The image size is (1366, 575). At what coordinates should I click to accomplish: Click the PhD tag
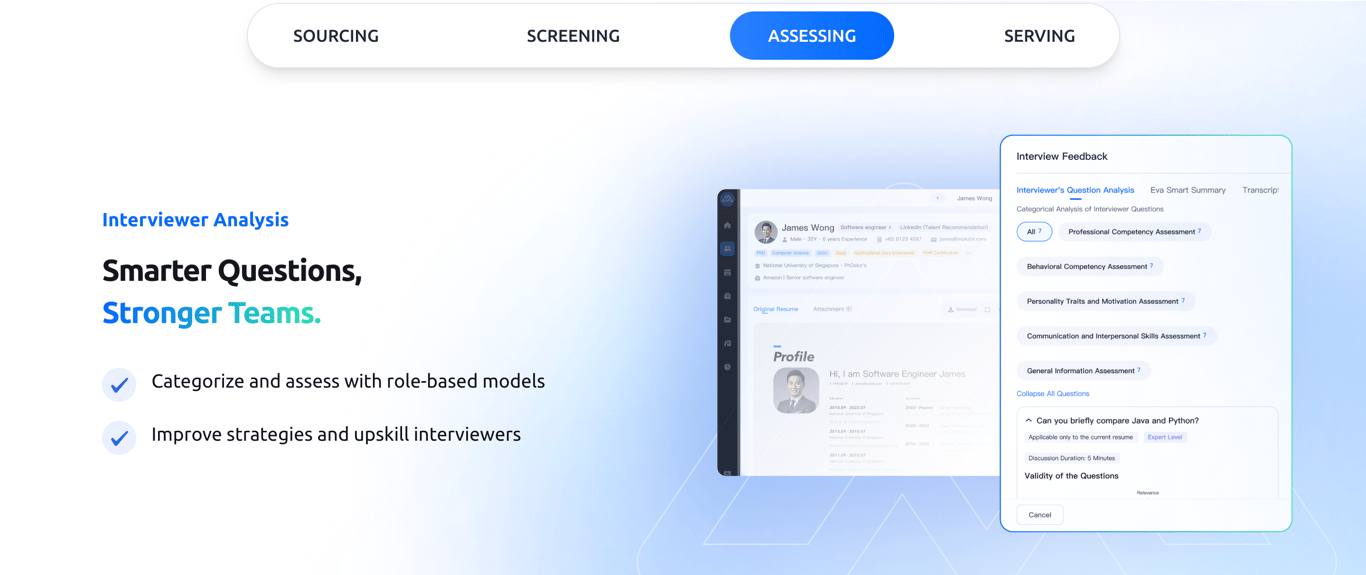[x=761, y=253]
